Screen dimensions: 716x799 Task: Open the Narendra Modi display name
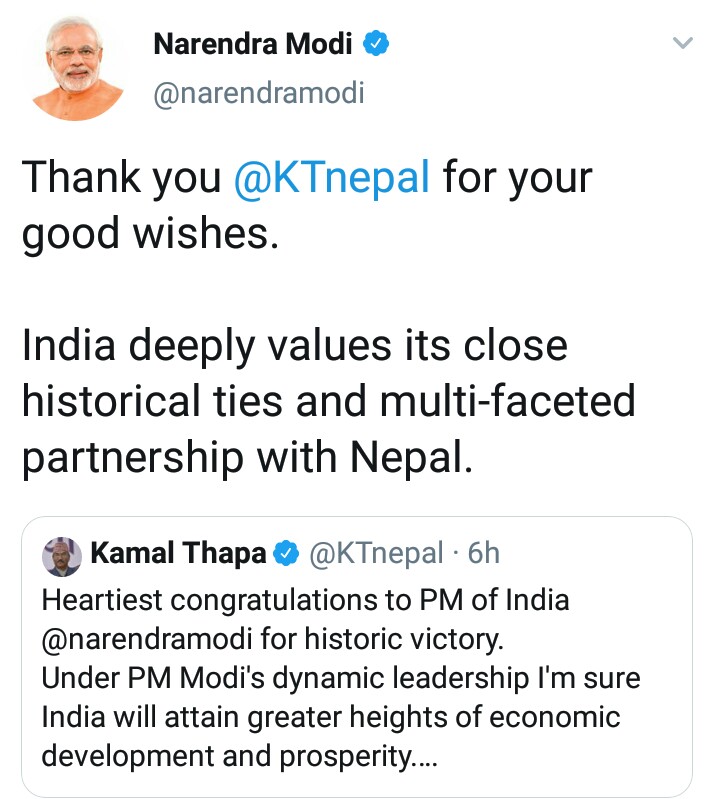(x=252, y=45)
